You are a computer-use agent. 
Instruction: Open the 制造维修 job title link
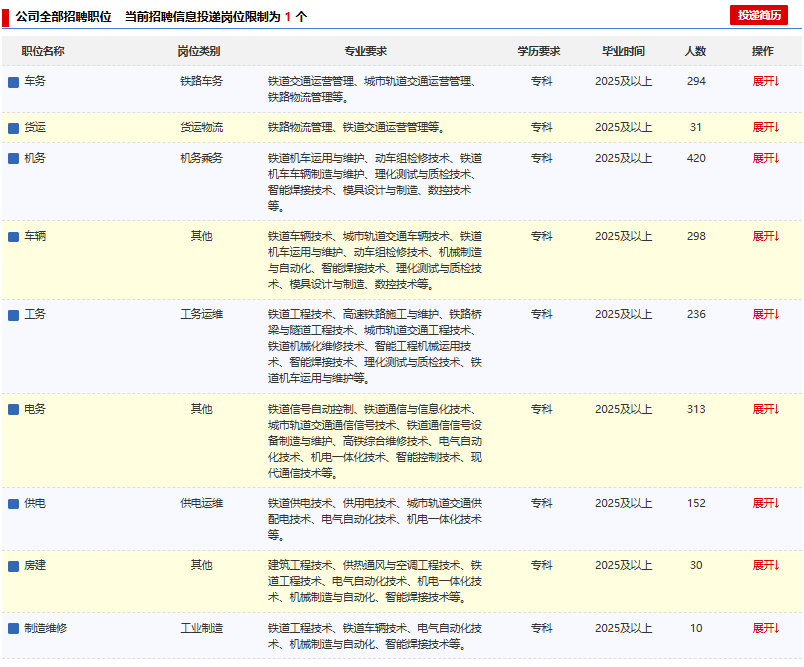point(45,628)
